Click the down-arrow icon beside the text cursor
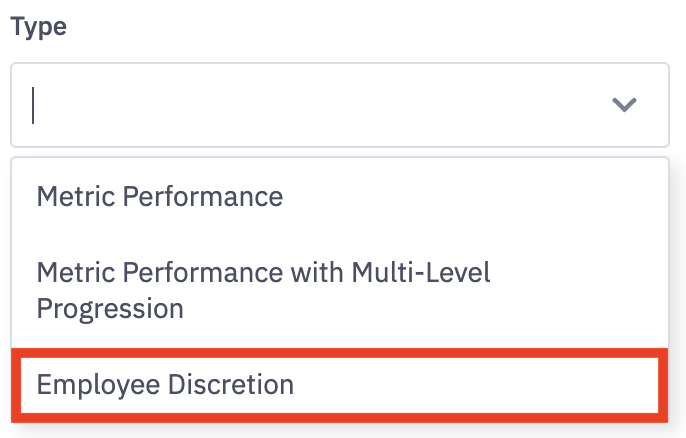Viewport: 686px width, 438px height. 624,105
